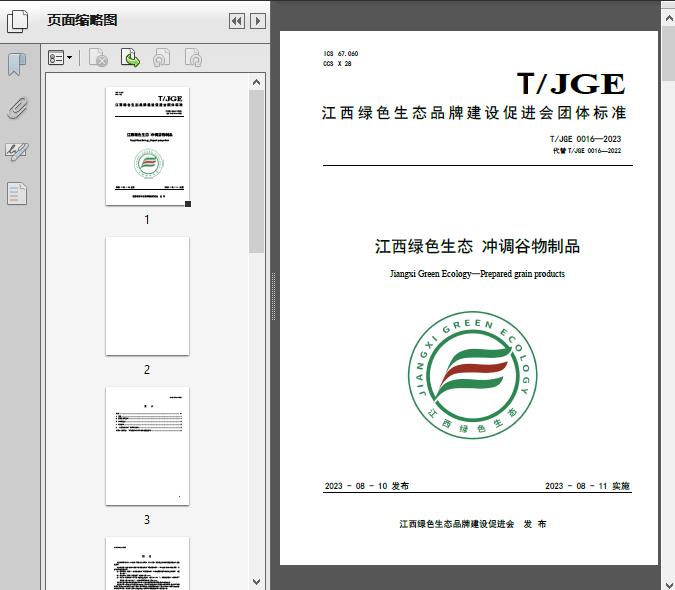Click the Jiangxi Green Ecology logo

[x=472, y=375]
